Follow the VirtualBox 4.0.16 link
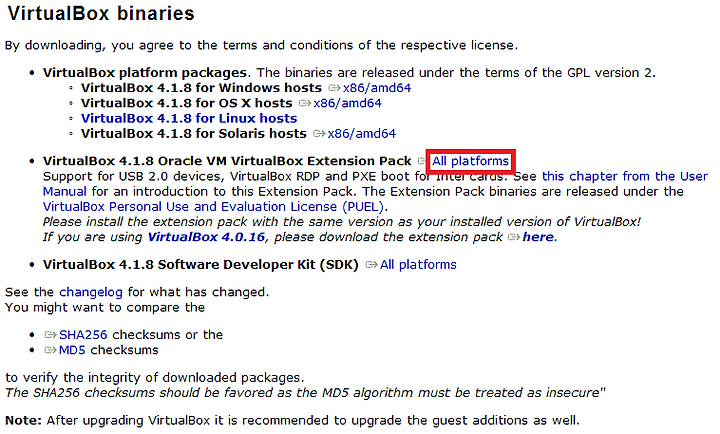 [x=206, y=237]
